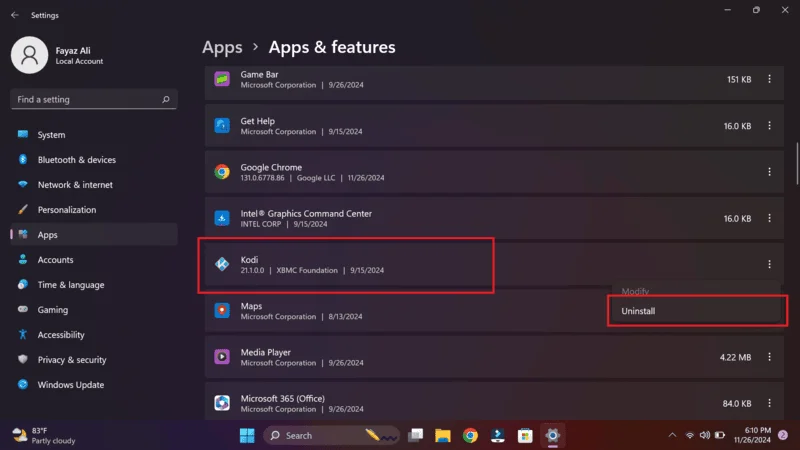Screen dimensions: 800x450
Task: Go to Network & internet settings
Action: [x=94, y=185]
